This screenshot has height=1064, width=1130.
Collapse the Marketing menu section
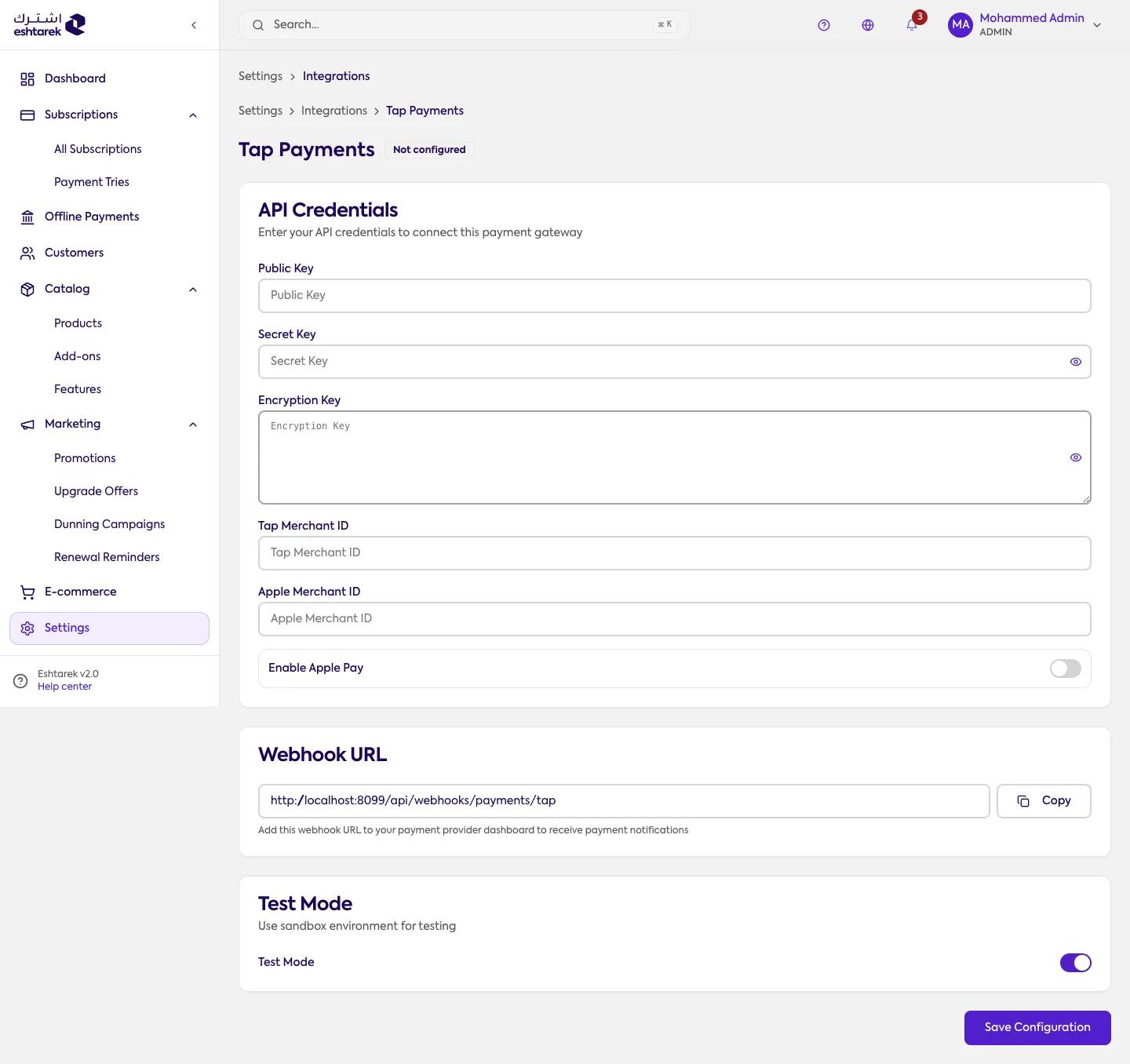[193, 425]
